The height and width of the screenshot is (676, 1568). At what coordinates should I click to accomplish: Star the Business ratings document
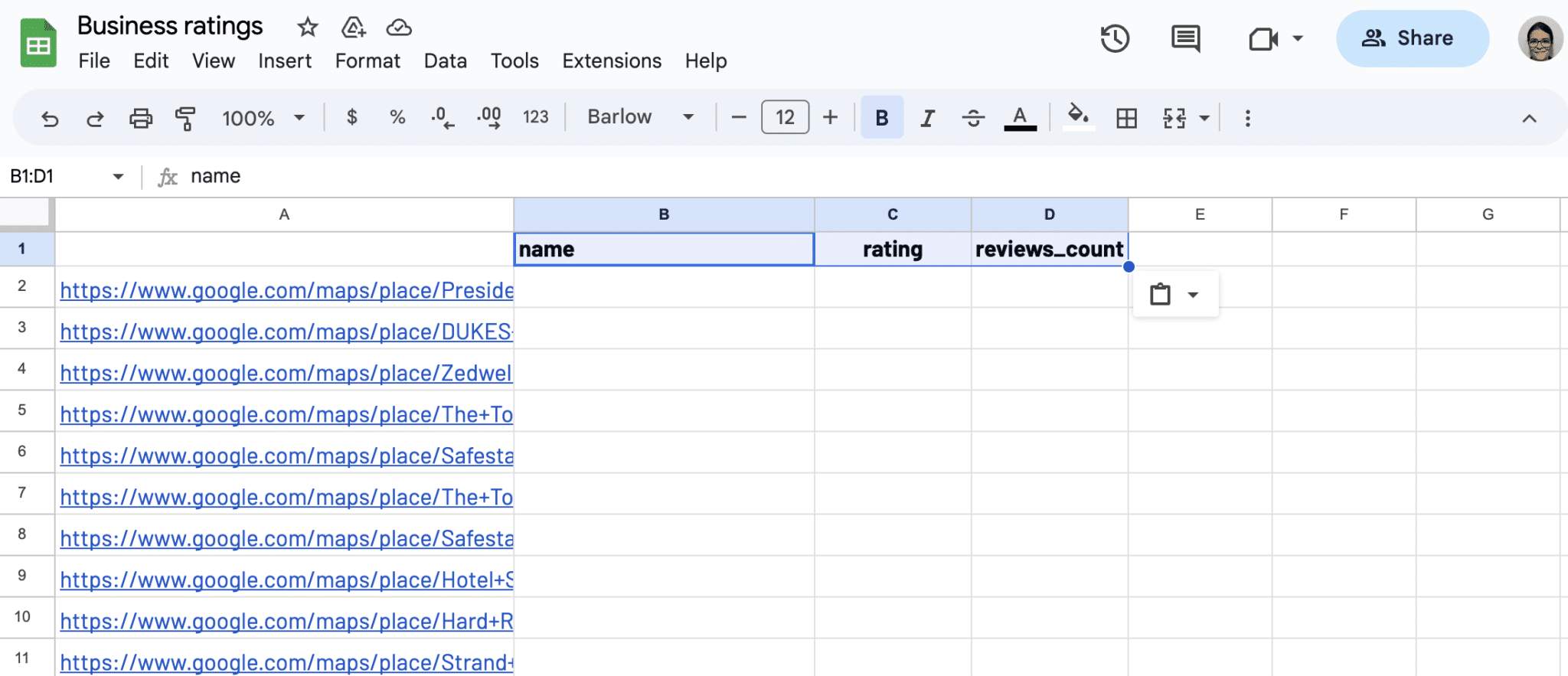coord(308,28)
